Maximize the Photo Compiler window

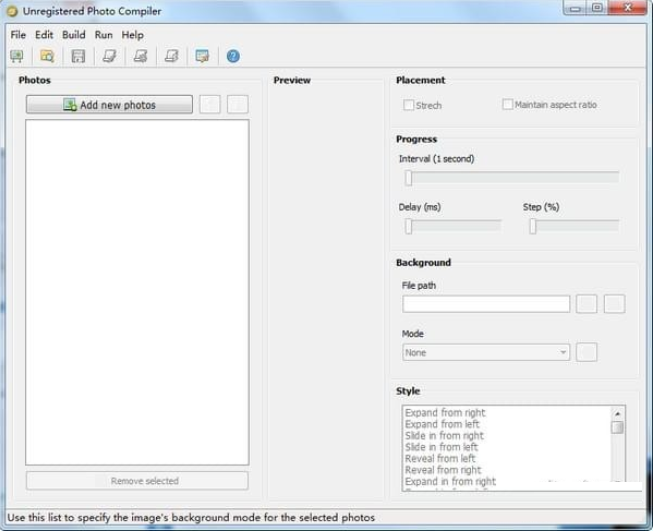[x=597, y=8]
